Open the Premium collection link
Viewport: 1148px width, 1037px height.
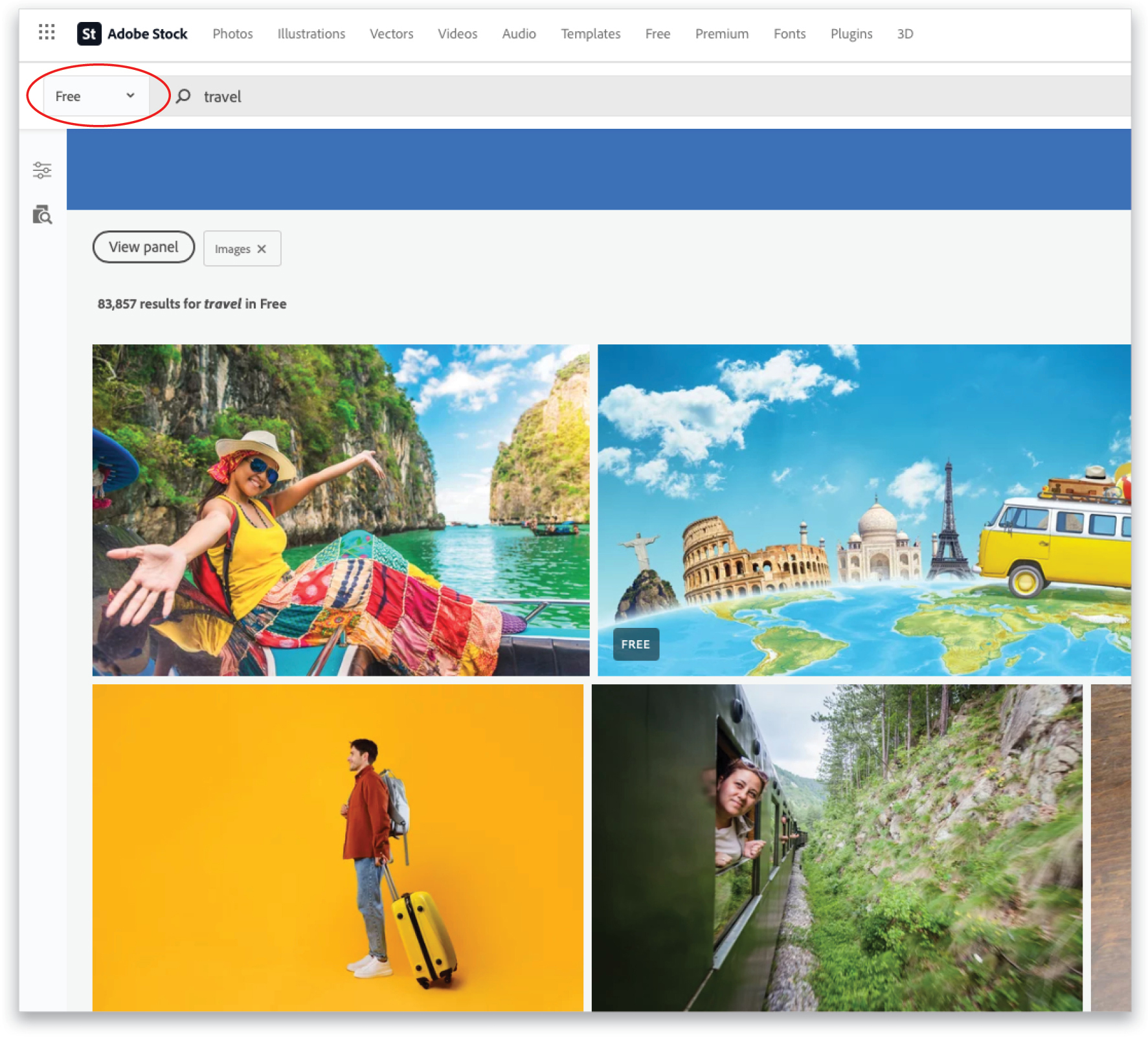(x=721, y=34)
